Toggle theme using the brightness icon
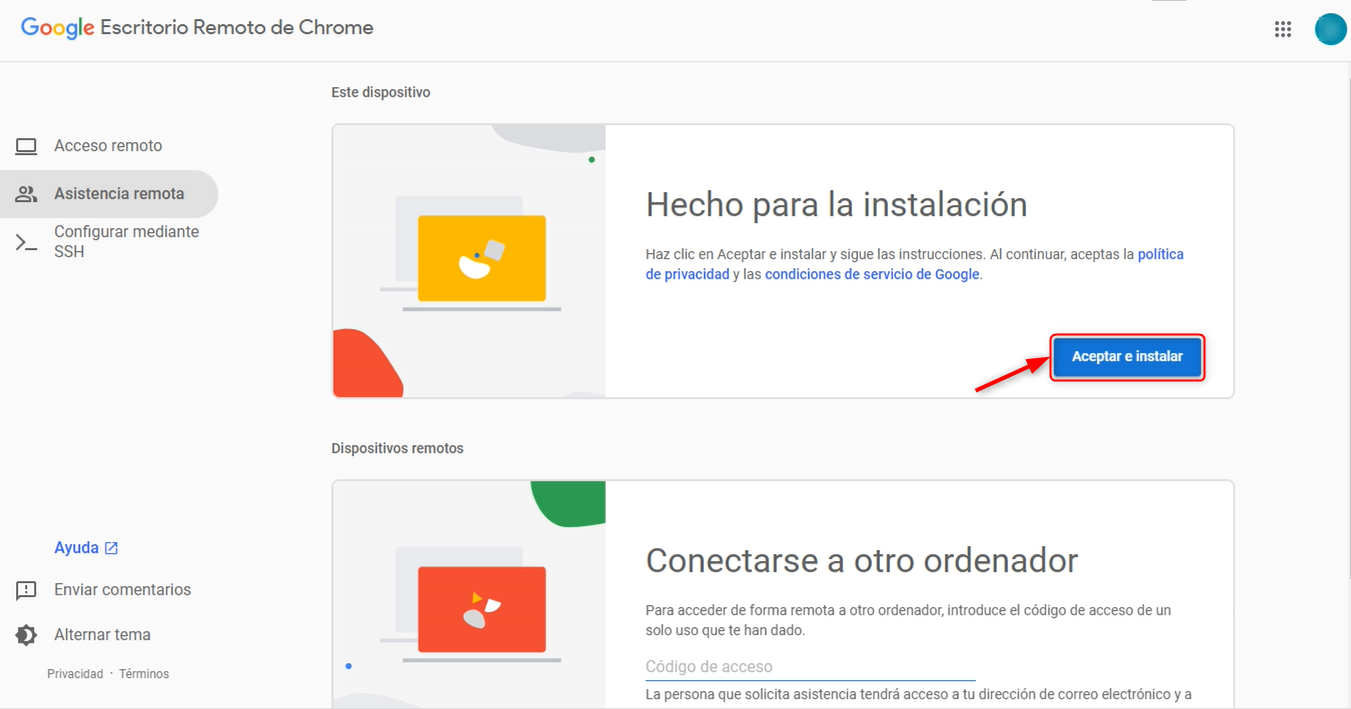1351x709 pixels. [26, 635]
